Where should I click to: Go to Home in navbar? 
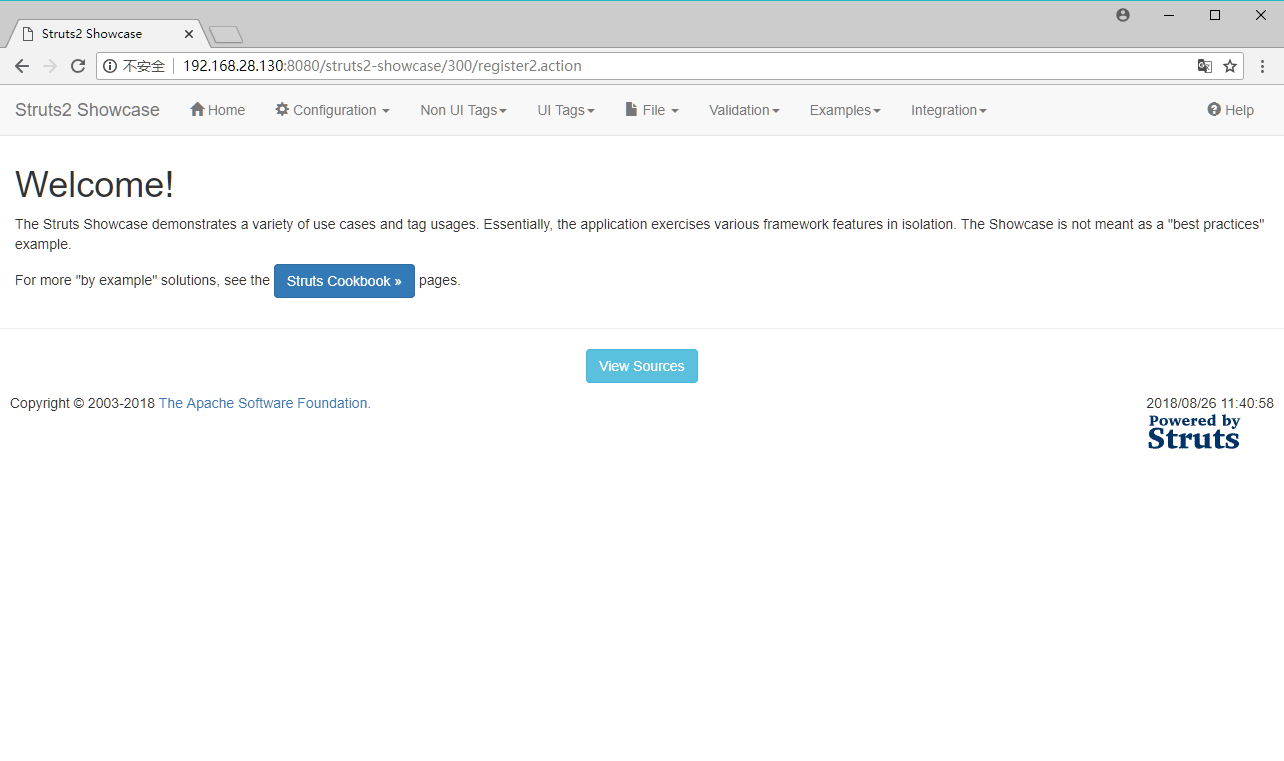217,110
